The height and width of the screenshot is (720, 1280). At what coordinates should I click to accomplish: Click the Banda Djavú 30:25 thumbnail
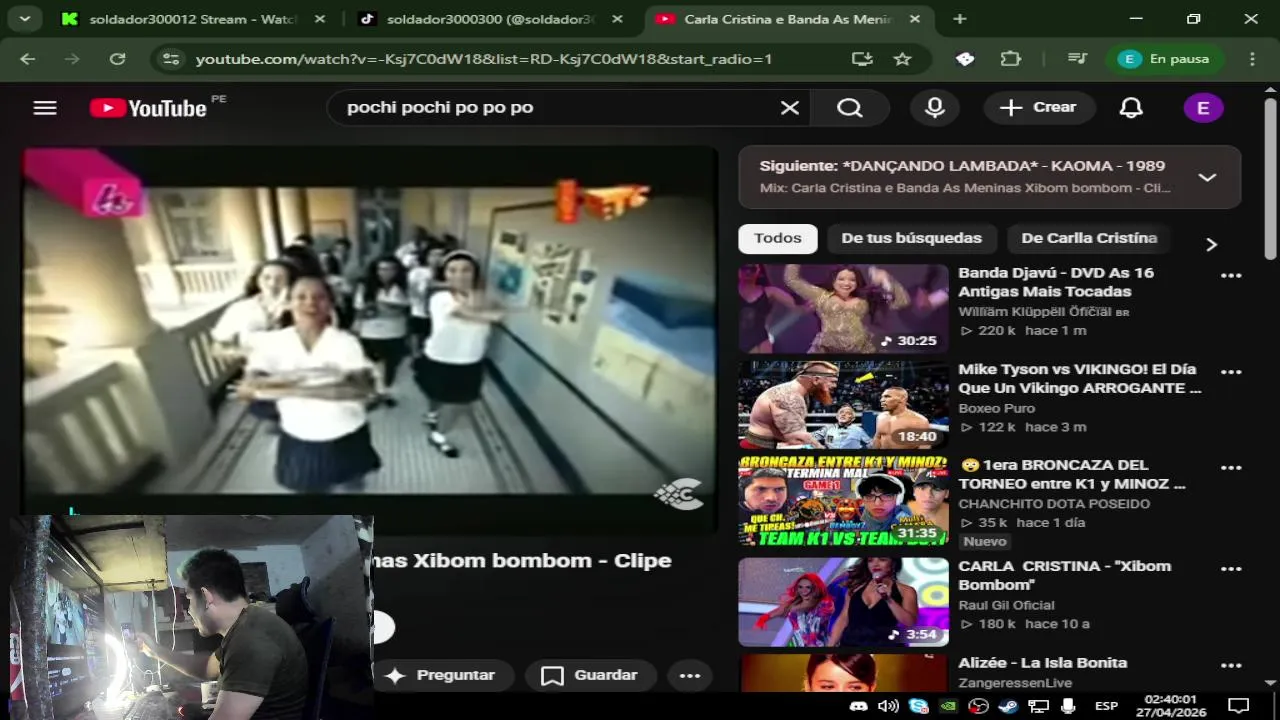coord(843,309)
